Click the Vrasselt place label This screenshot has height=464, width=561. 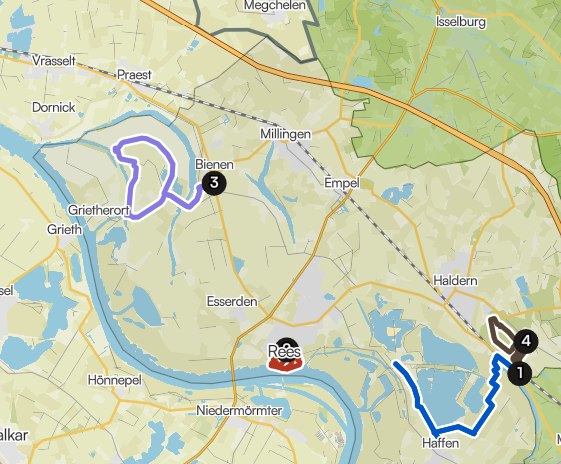pos(54,61)
